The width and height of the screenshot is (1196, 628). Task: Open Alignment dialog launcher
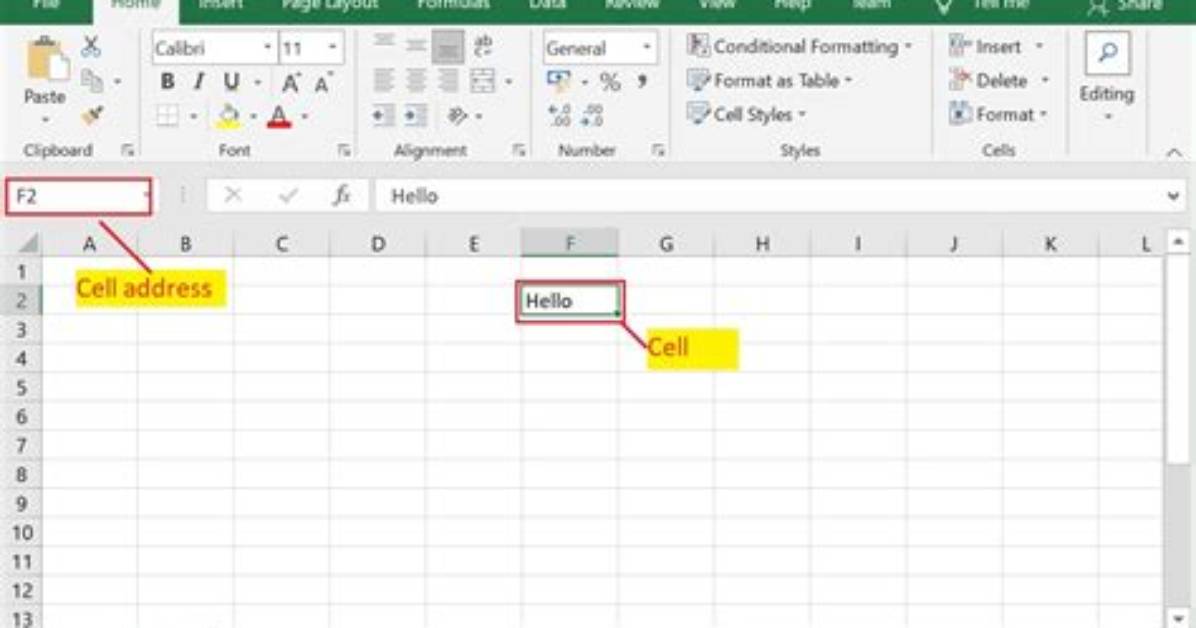[519, 150]
